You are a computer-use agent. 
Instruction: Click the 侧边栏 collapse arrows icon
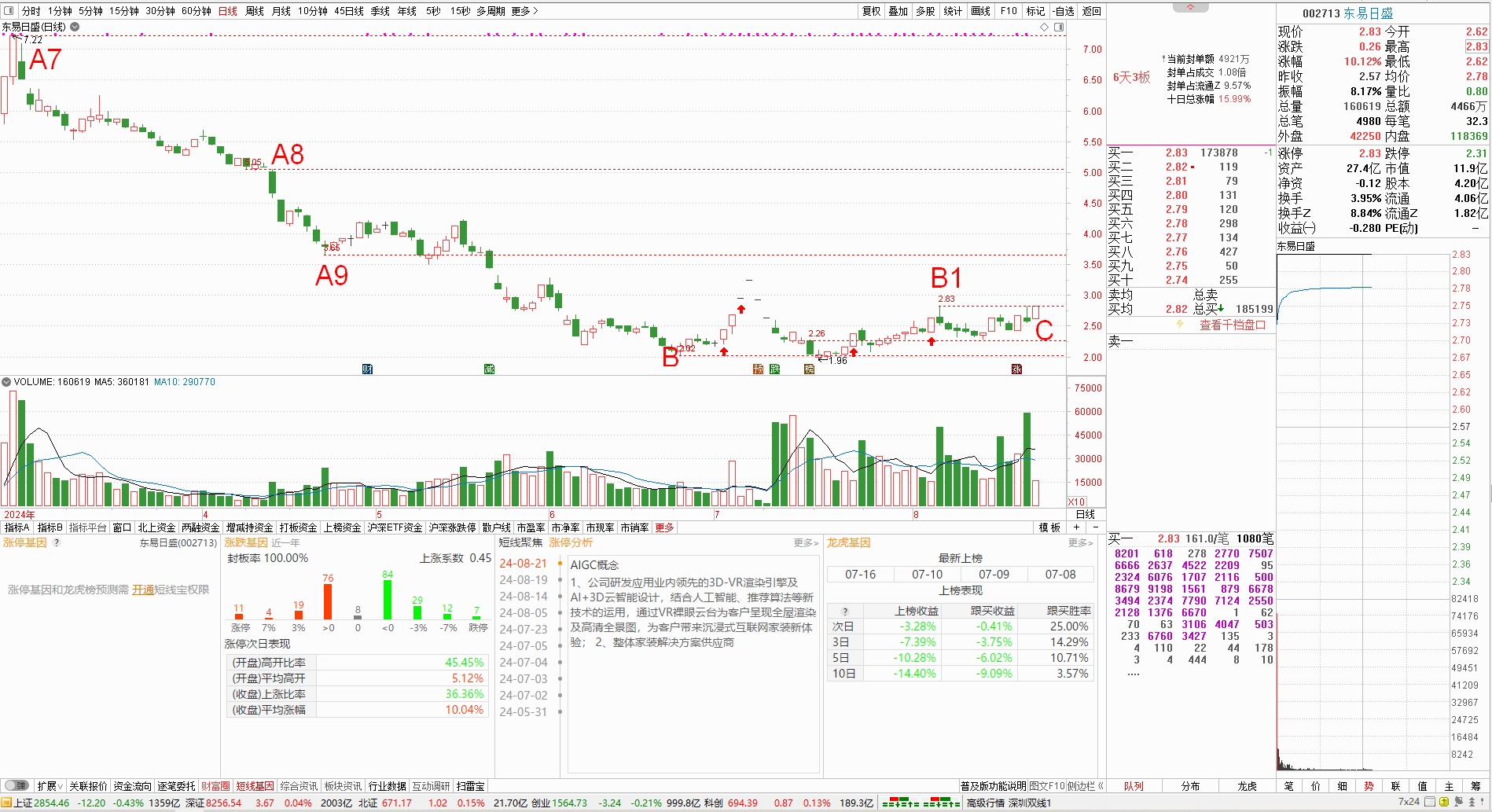[x=1101, y=786]
